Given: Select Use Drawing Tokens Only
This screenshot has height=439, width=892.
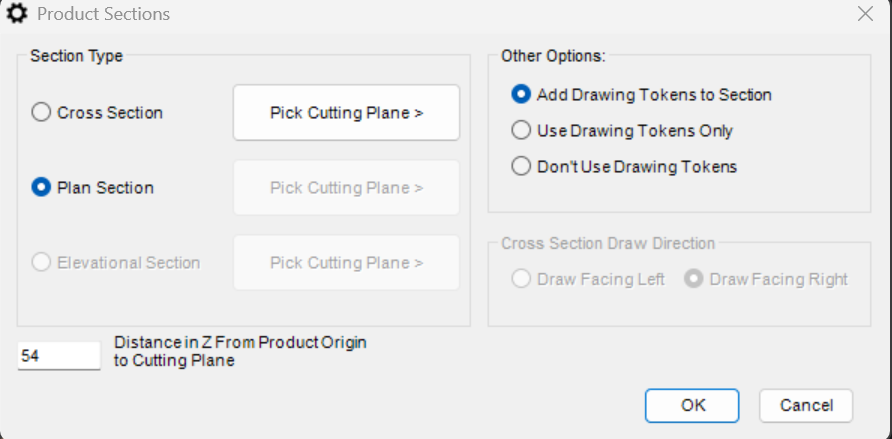Looking at the screenshot, I should click(521, 131).
